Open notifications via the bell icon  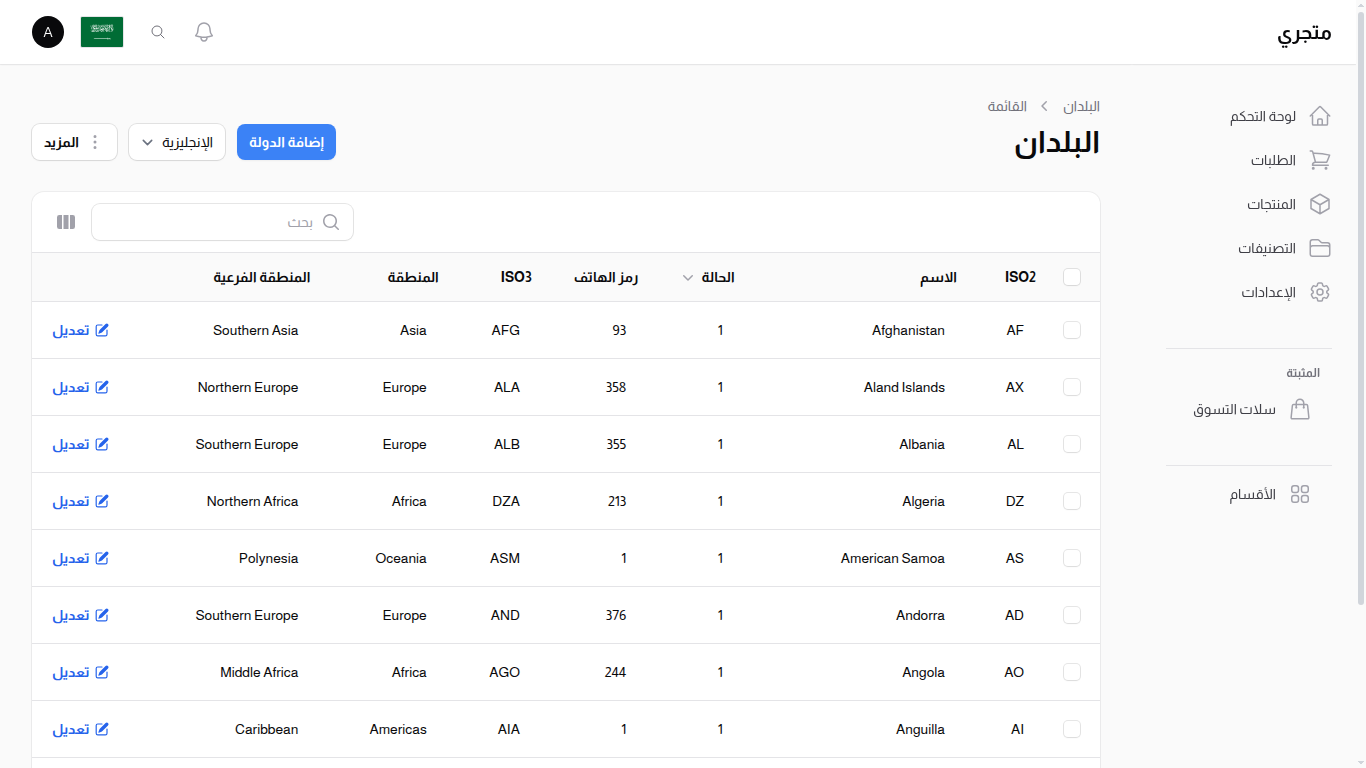pyautogui.click(x=203, y=31)
